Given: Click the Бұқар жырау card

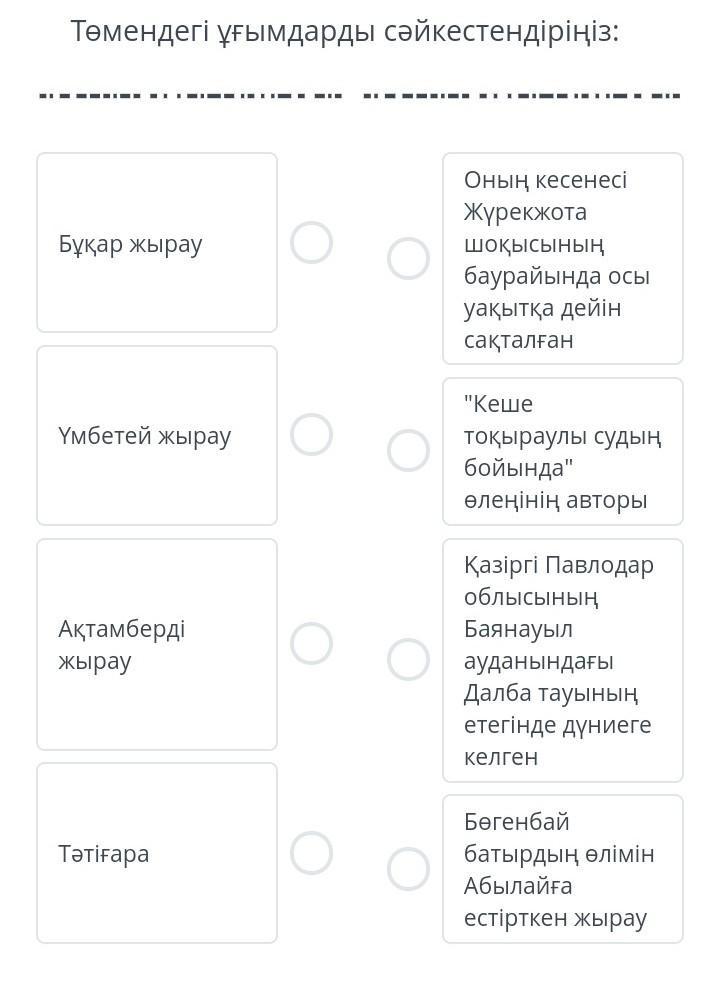Looking at the screenshot, I should (157, 242).
